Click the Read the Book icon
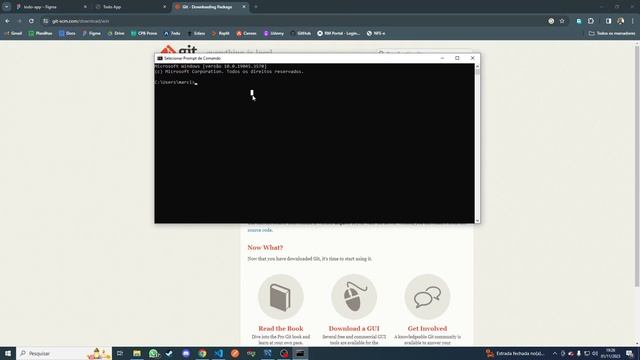Viewport: 640px width, 360px height. coord(281,297)
